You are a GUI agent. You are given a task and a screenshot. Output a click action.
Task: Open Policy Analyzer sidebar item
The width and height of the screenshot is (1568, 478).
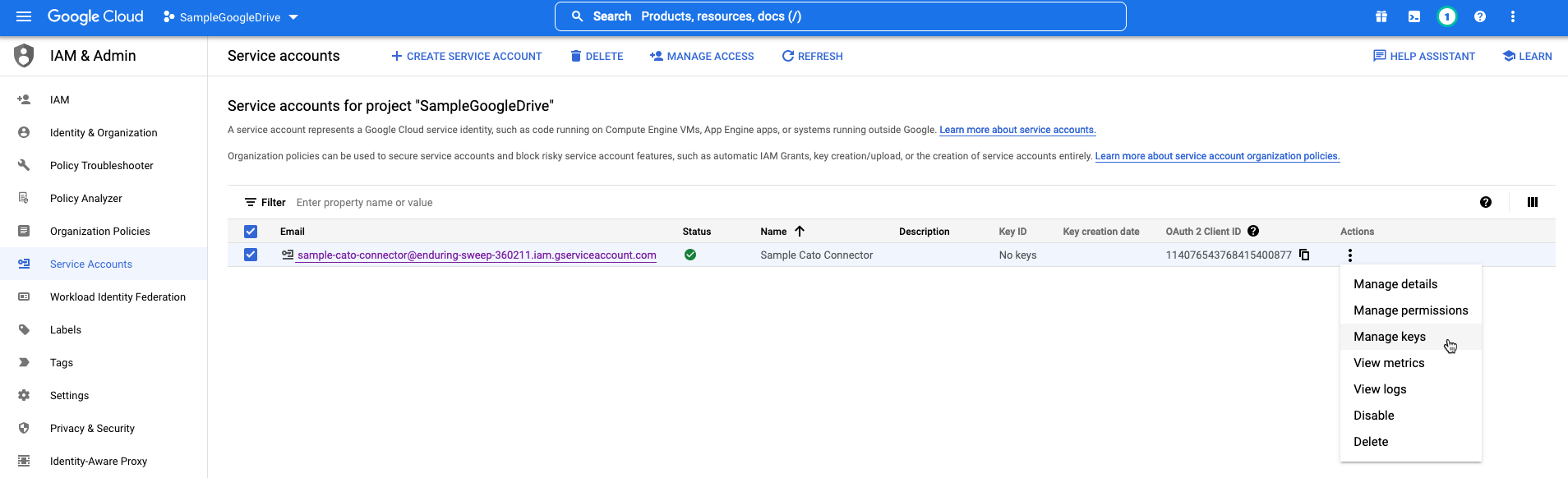click(104, 198)
